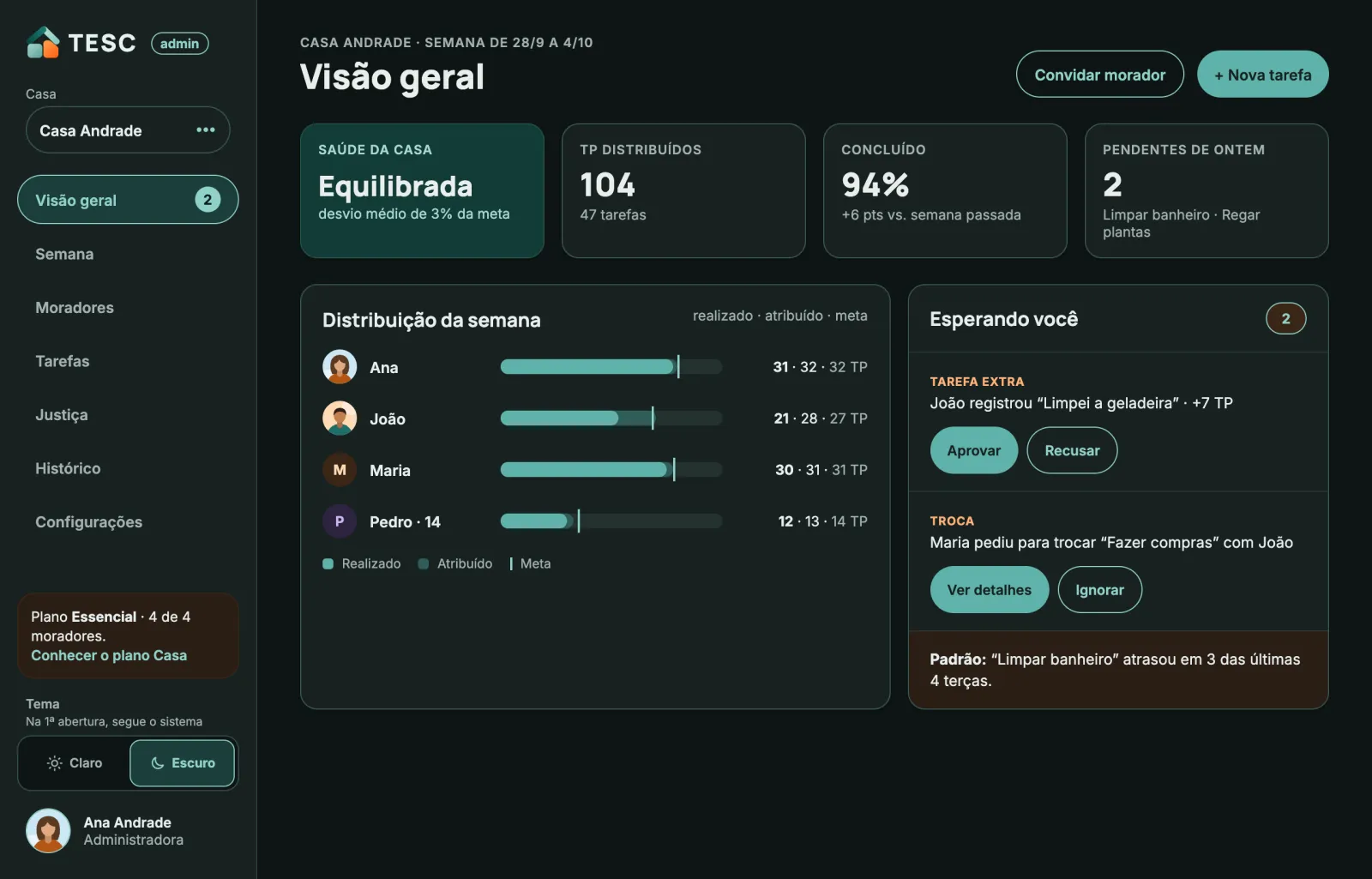
Task: Reject the extra task with Recusar
Action: (1072, 450)
